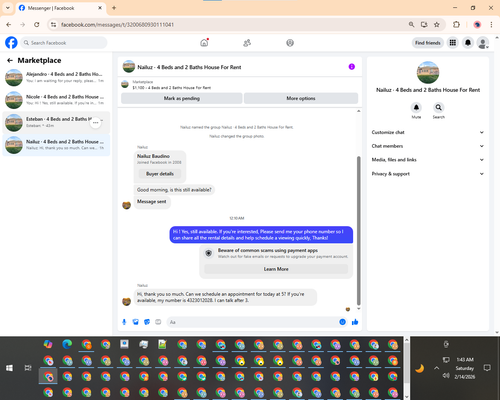Click the house photo in the right panel
The height and width of the screenshot is (400, 500).
tap(428, 72)
